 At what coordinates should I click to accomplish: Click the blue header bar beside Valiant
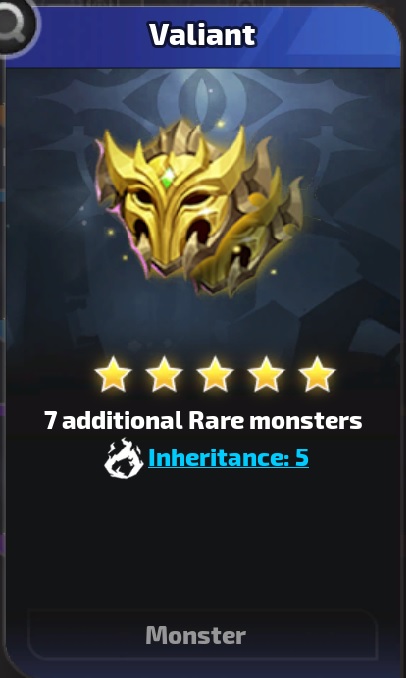click(329, 37)
